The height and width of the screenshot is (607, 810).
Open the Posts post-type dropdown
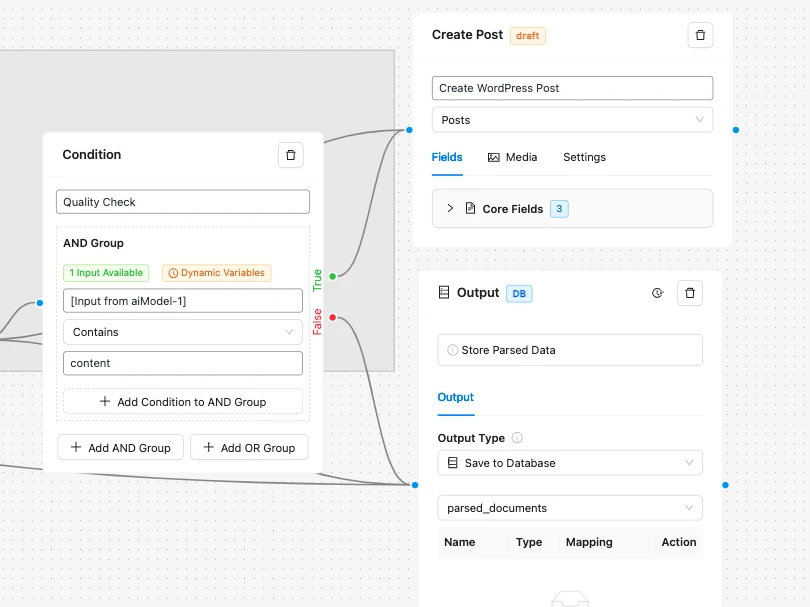572,120
